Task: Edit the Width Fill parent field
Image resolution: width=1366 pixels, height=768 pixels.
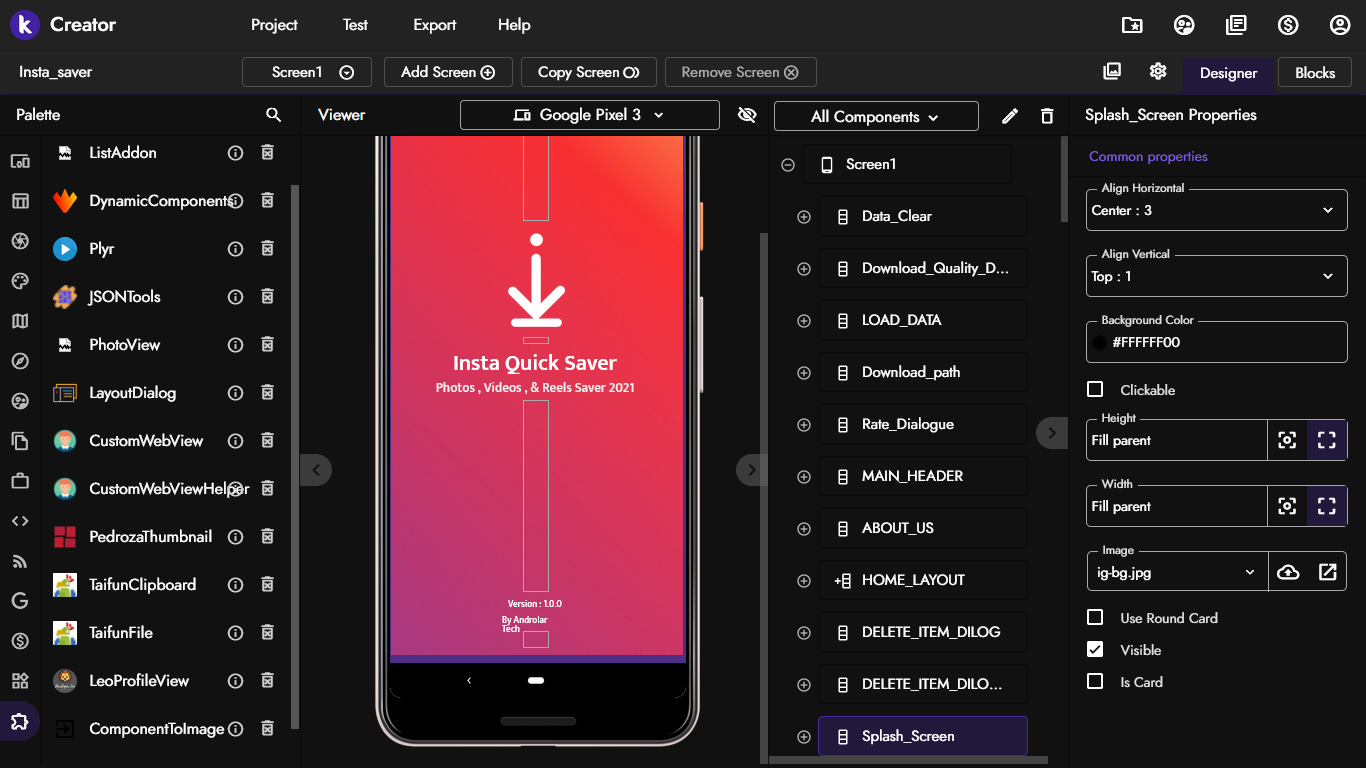Action: pos(1177,506)
